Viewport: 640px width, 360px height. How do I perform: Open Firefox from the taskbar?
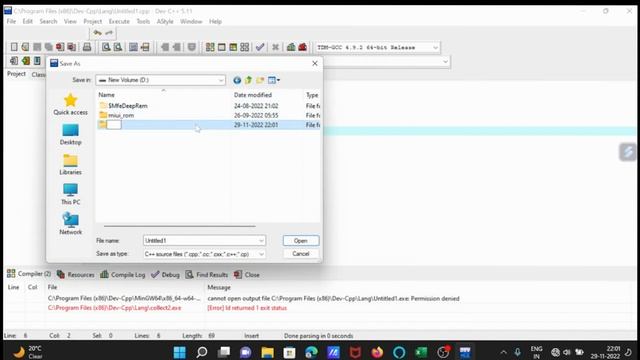377,352
